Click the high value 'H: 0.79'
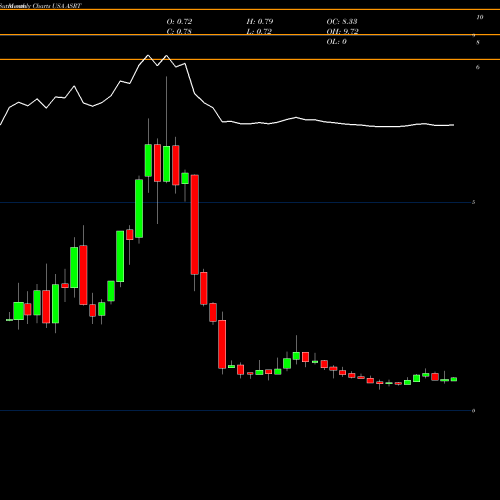Image resolution: width=500 pixels, height=500 pixels. [x=260, y=22]
